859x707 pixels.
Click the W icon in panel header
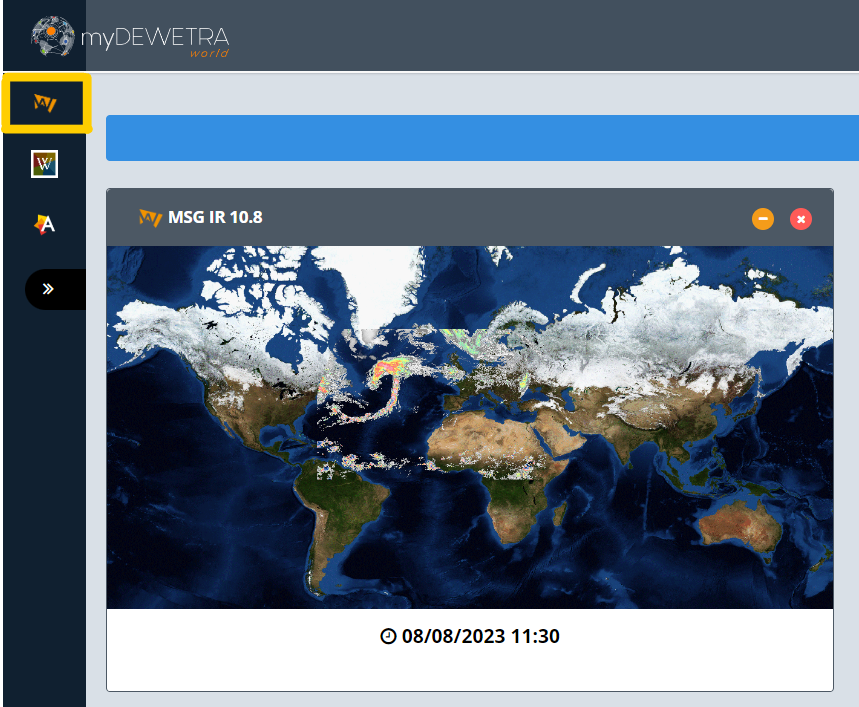click(x=150, y=218)
